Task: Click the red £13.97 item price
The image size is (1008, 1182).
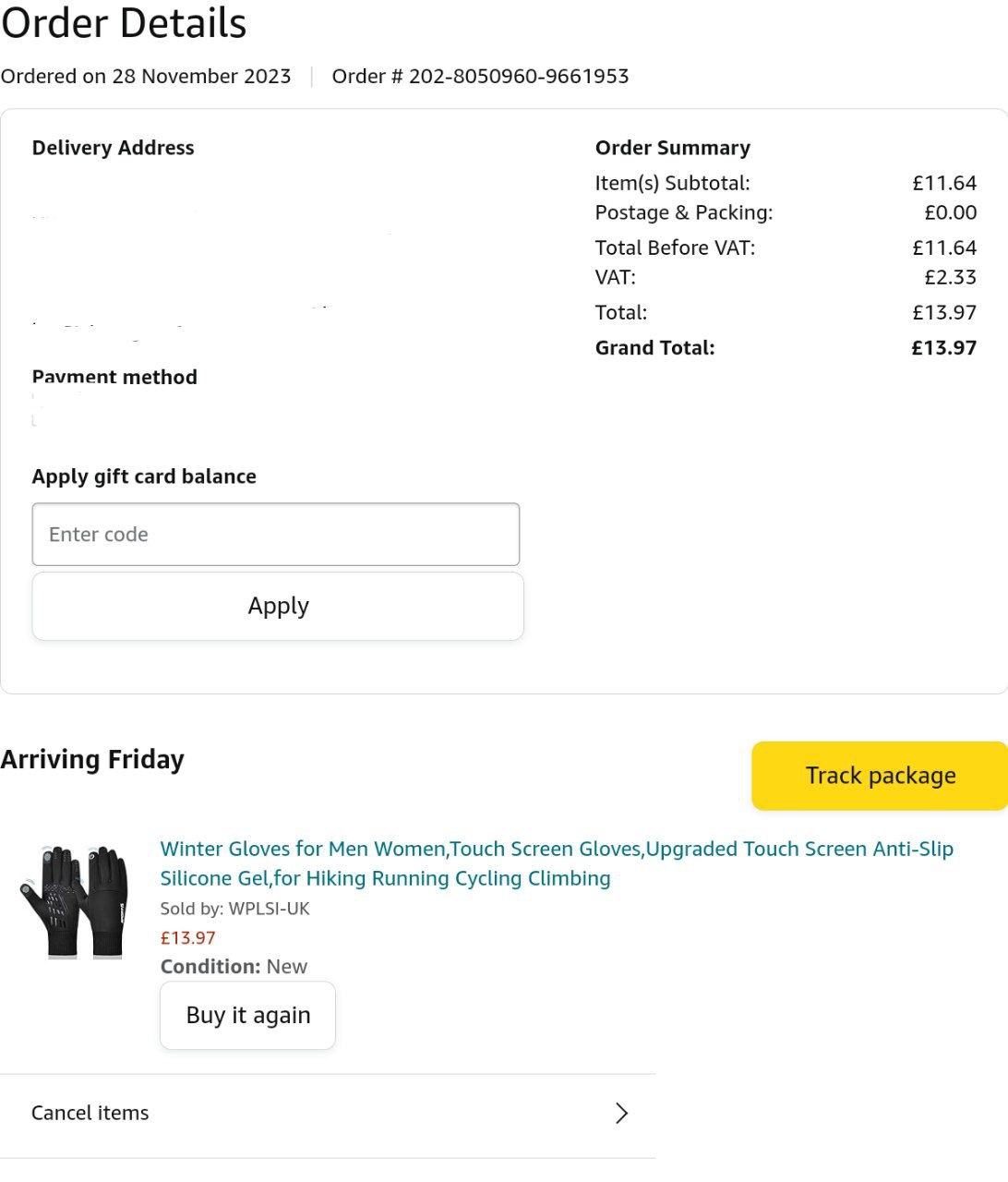Action: pos(188,938)
